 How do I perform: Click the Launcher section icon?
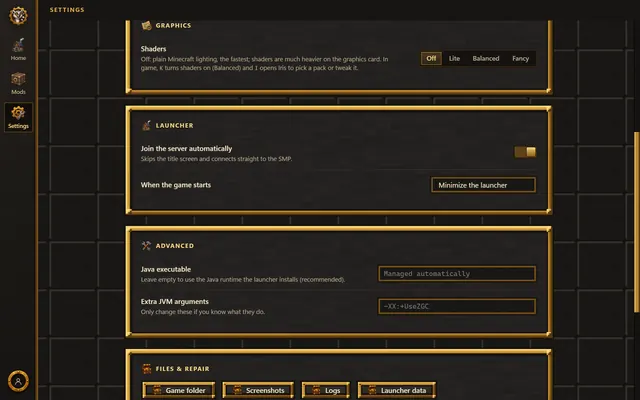[x=146, y=125]
